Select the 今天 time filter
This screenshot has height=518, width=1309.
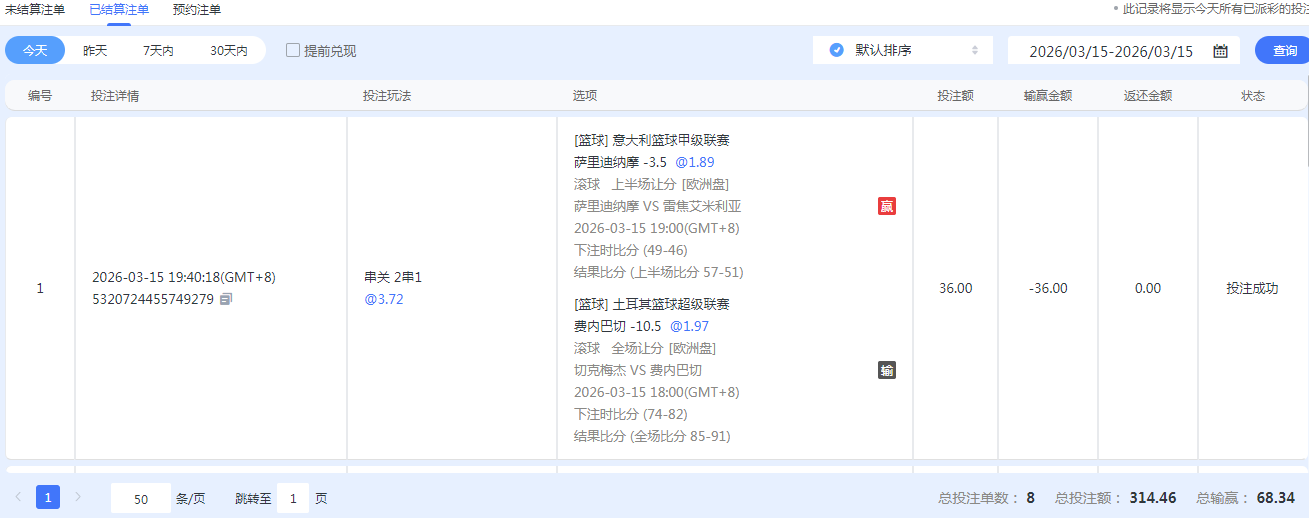[35, 50]
